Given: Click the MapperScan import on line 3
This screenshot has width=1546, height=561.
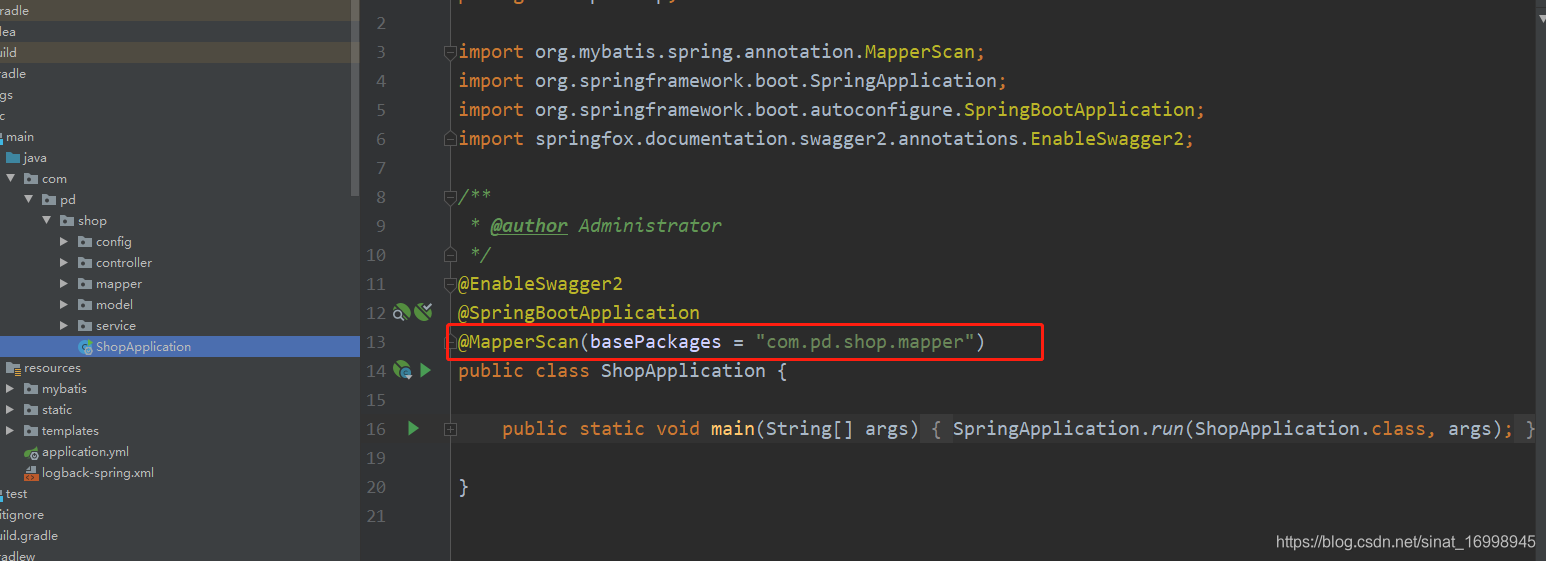Looking at the screenshot, I should (920, 52).
